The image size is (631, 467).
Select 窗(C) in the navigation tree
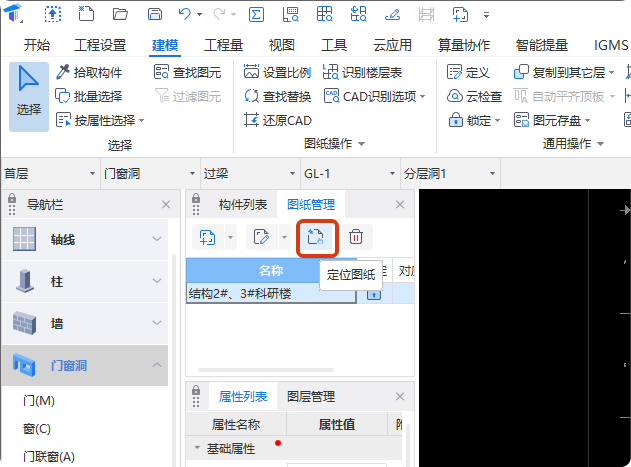point(37,429)
